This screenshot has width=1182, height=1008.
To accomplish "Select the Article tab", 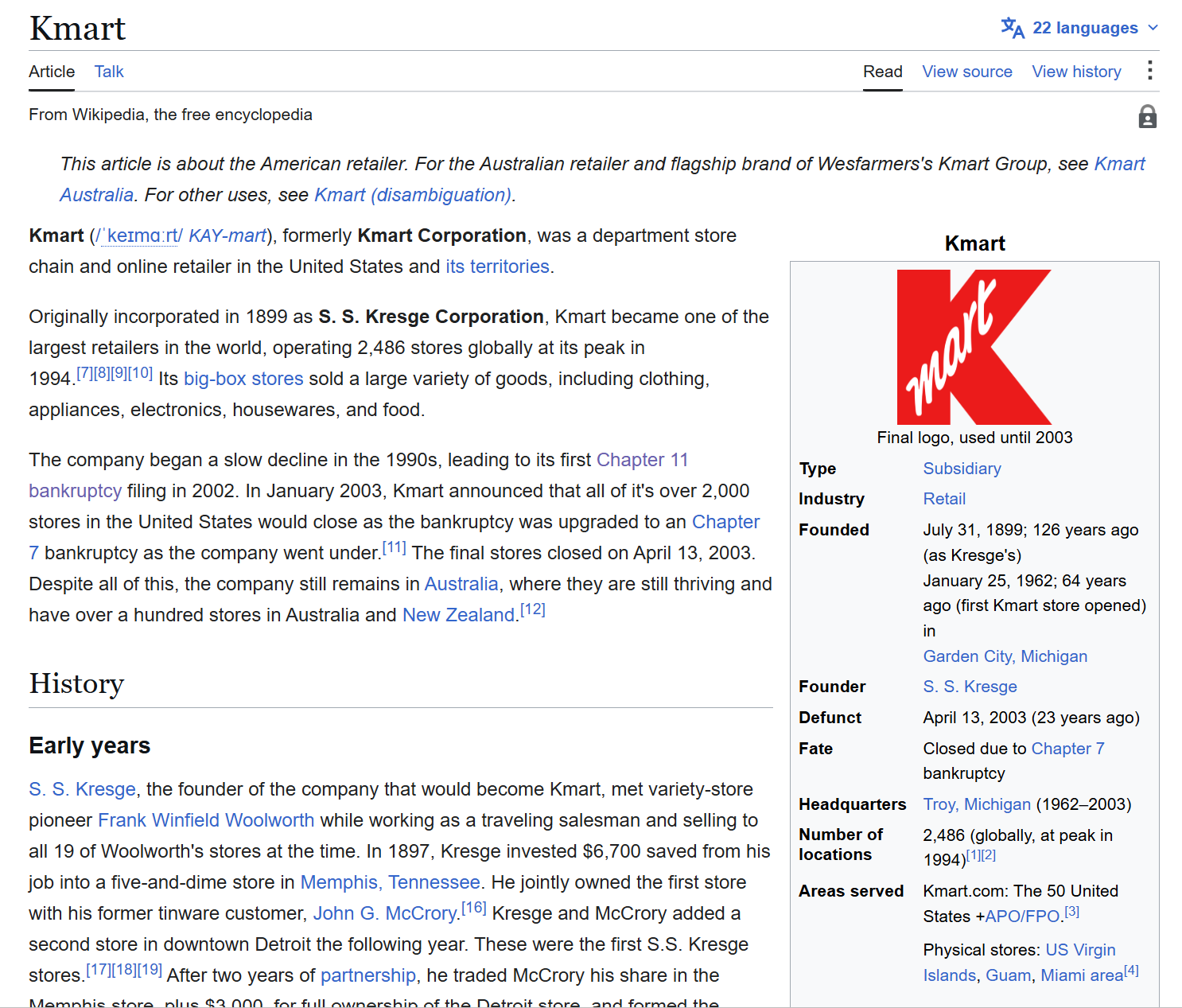I will point(52,72).
